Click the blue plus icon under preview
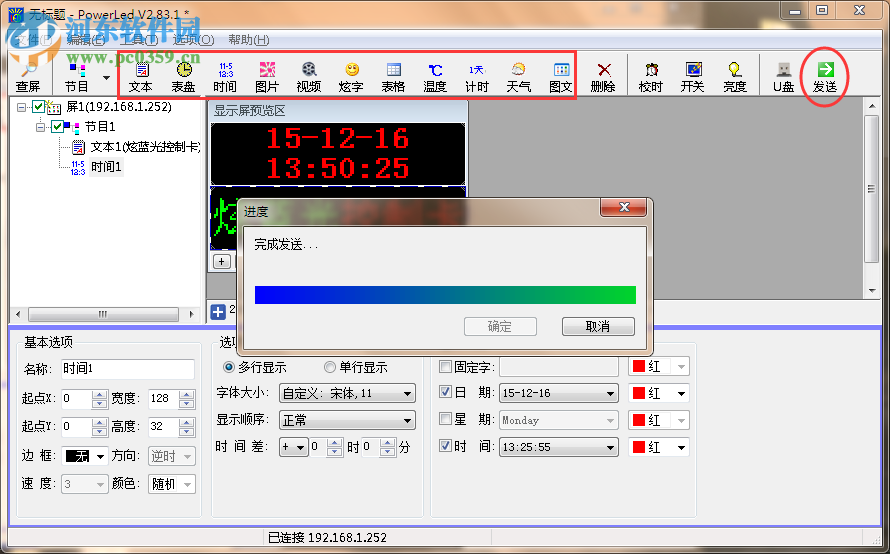Viewport: 890px width, 554px height. (x=218, y=312)
